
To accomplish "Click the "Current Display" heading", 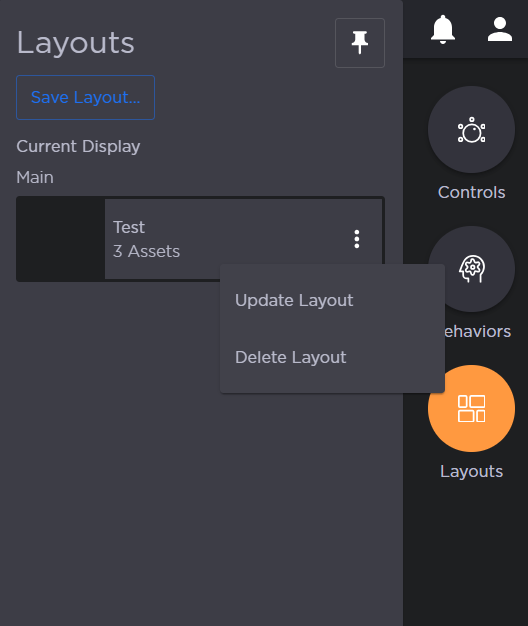I will (78, 147).
